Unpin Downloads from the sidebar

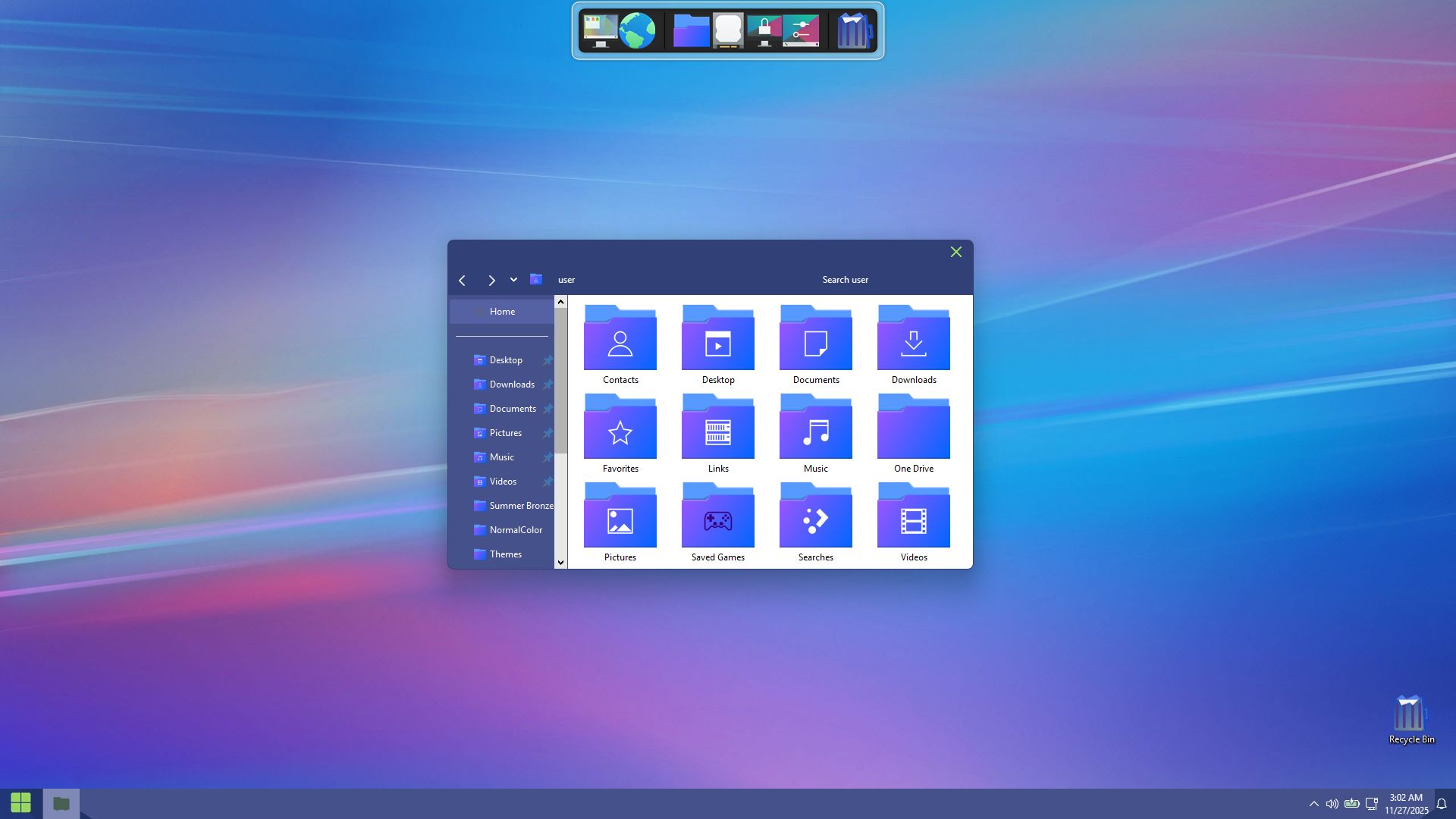tap(548, 384)
